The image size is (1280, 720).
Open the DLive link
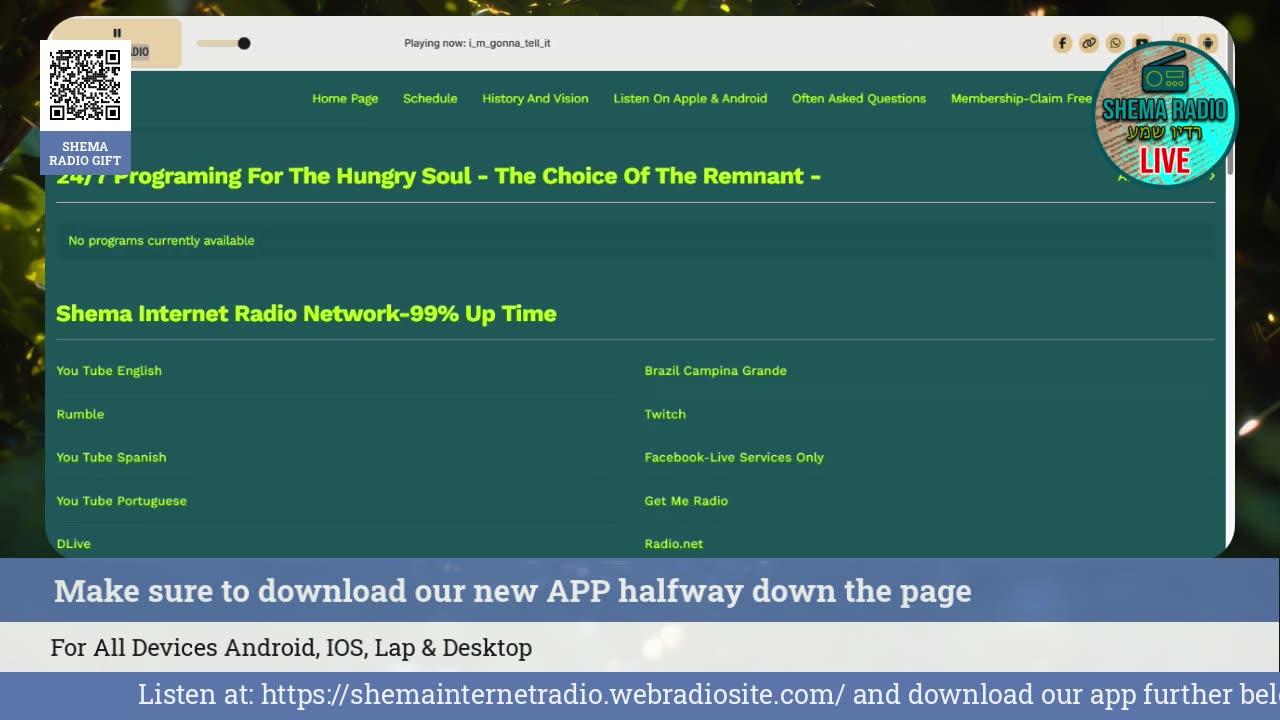click(x=73, y=544)
